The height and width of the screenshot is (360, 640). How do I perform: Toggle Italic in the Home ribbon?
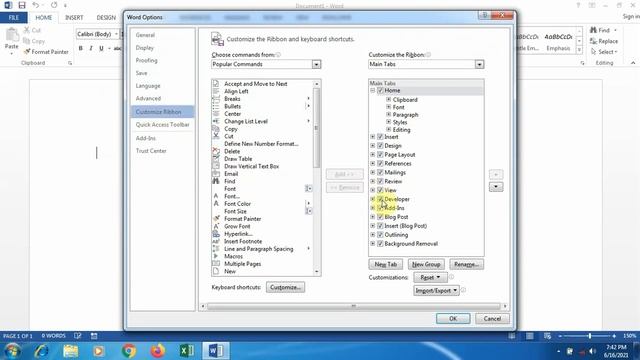pyautogui.click(x=91, y=48)
